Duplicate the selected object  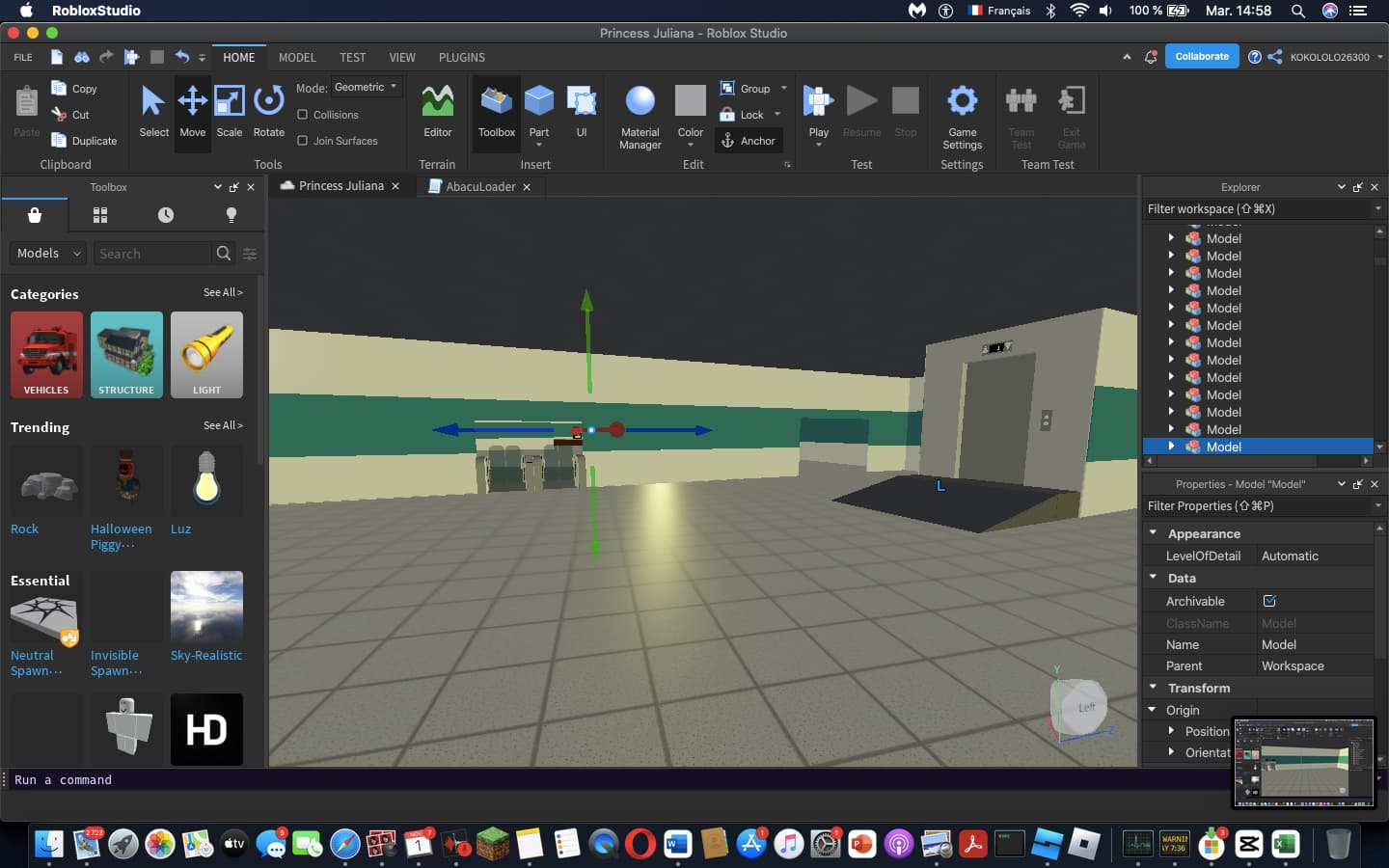[84, 141]
